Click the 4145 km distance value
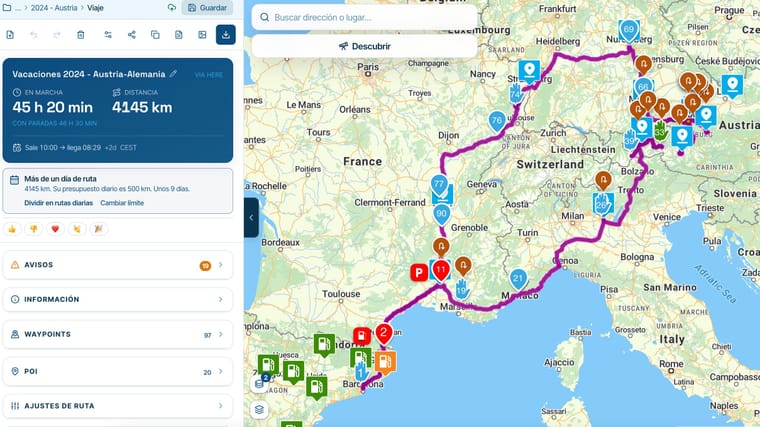The height and width of the screenshot is (427, 760). 142,107
